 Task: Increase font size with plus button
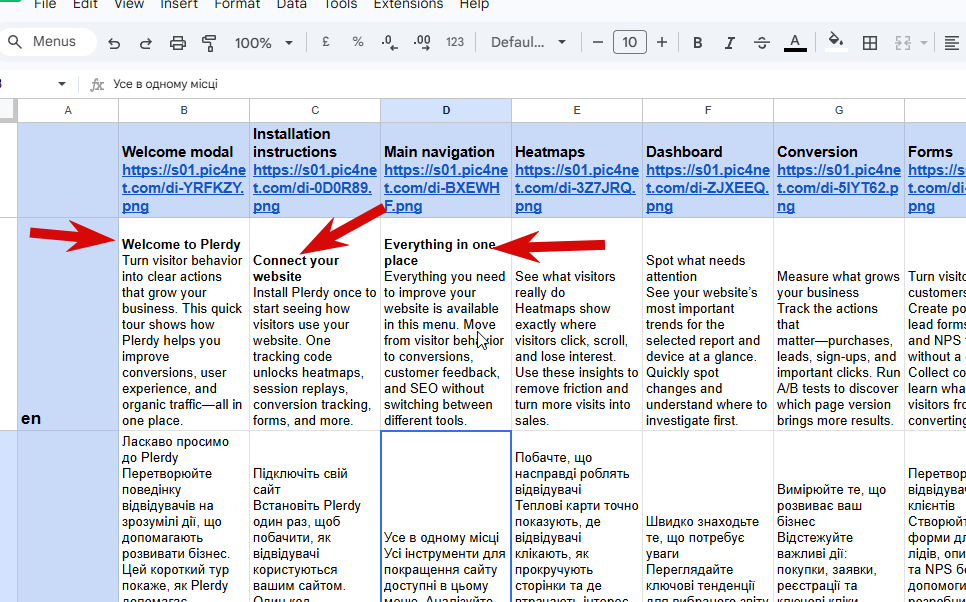pyautogui.click(x=662, y=42)
